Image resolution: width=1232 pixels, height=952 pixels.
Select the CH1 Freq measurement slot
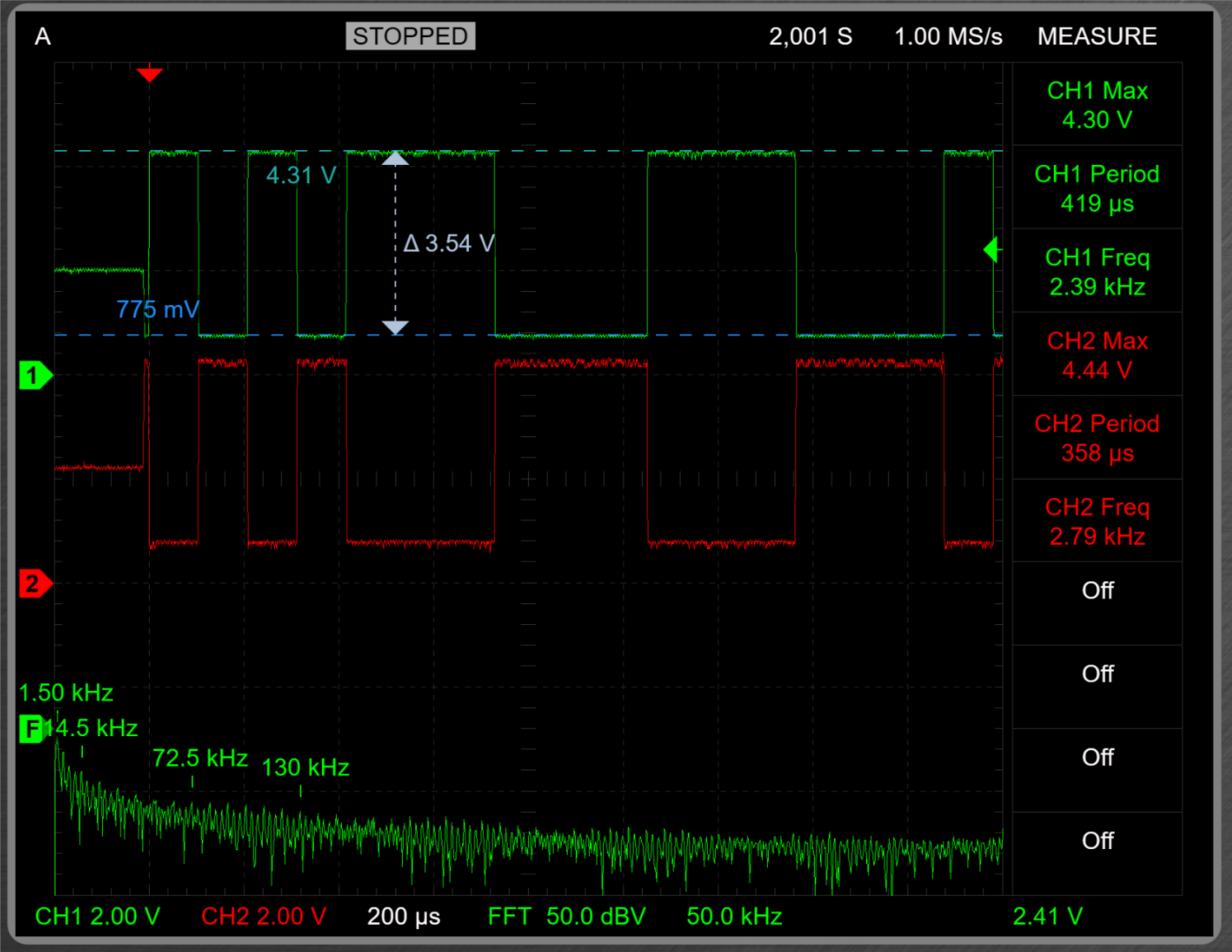1097,271
